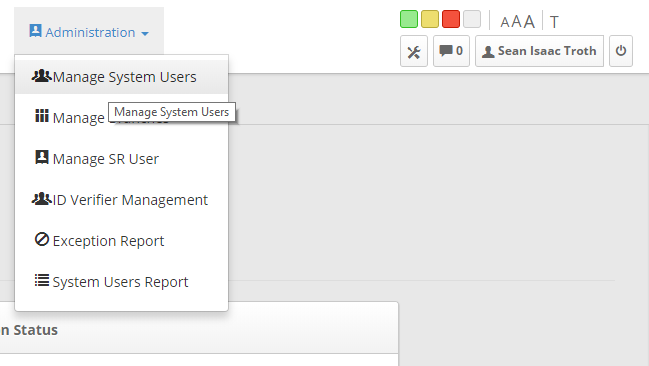The height and width of the screenshot is (366, 649).
Task: Choose the yellow color theme swatch
Action: click(430, 19)
